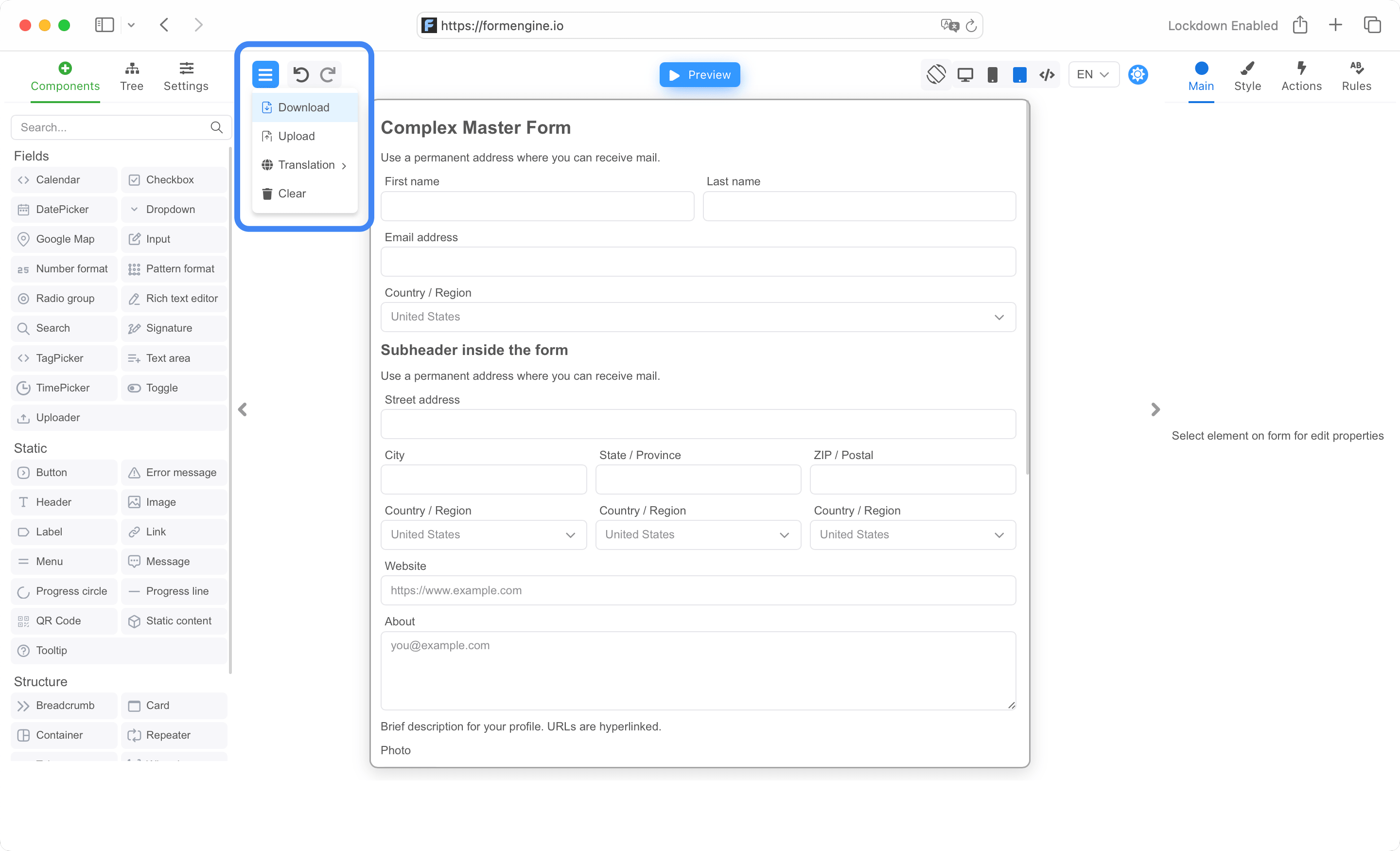Add the Repeater component
The image size is (1400, 851).
(x=174, y=735)
